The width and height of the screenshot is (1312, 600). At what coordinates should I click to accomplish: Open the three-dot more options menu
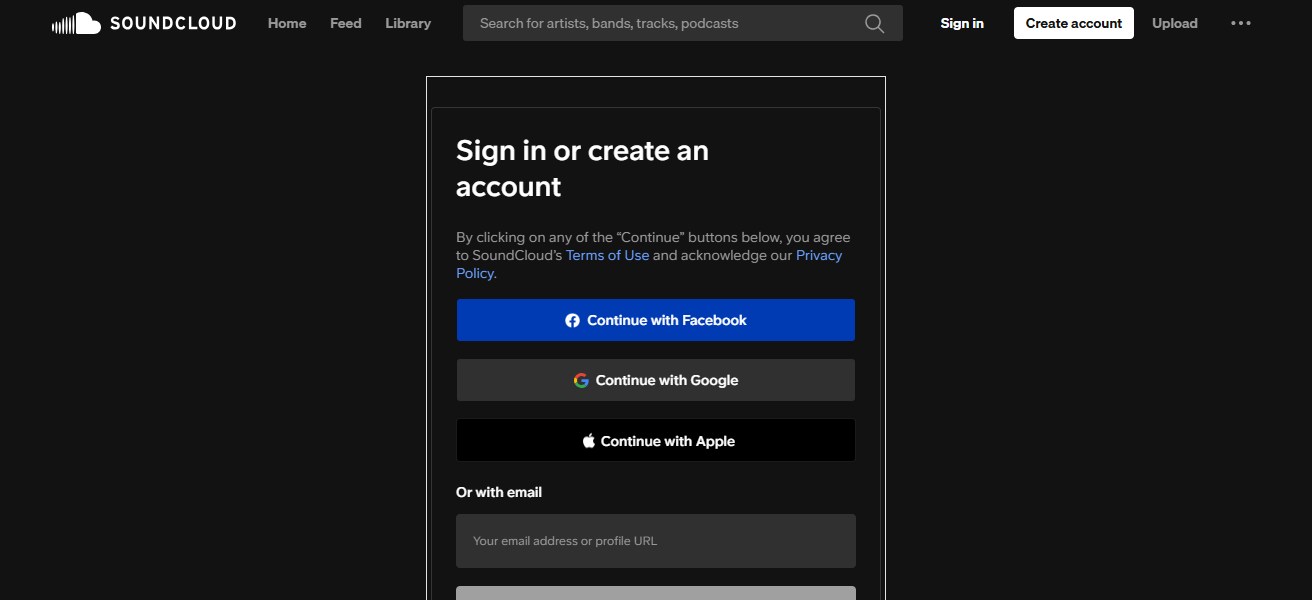1240,23
